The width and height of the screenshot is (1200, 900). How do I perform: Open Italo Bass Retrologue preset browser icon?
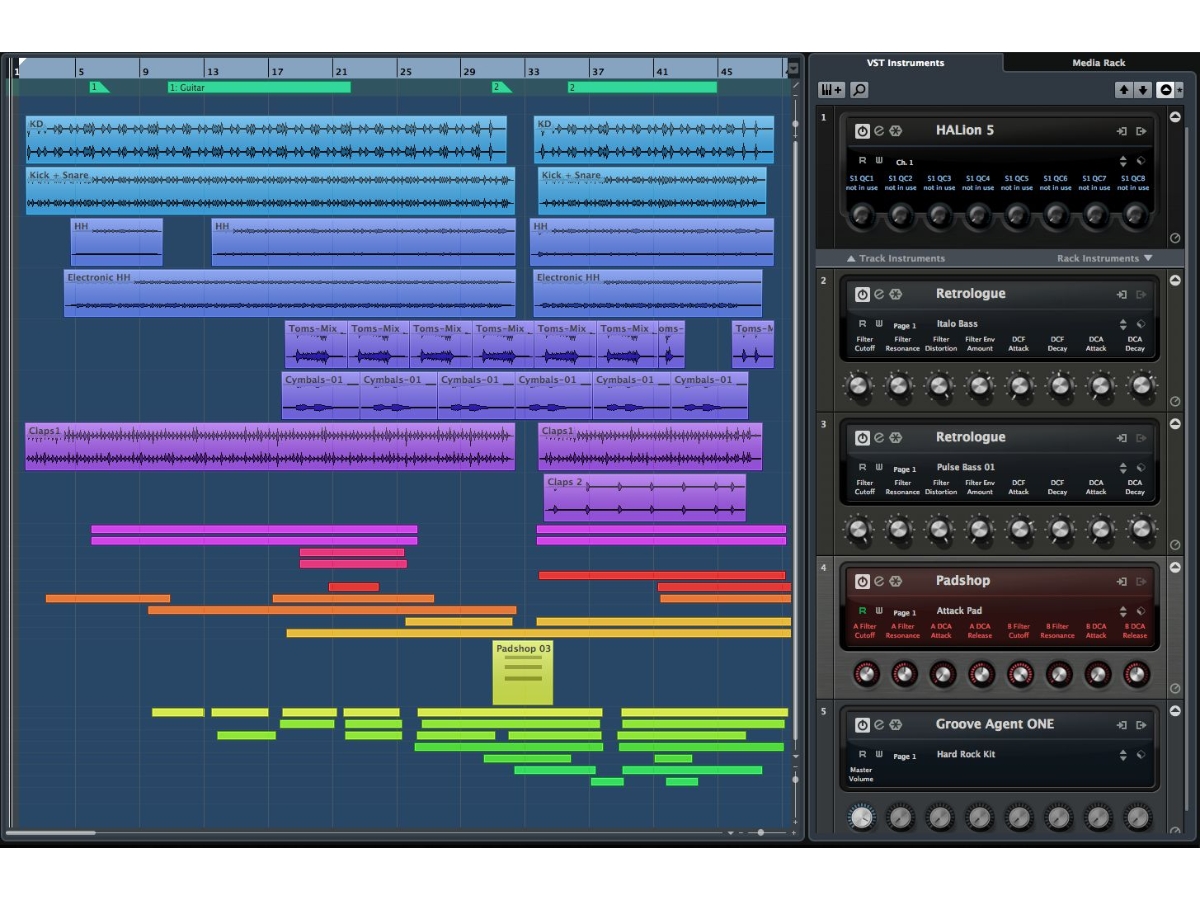(x=1141, y=324)
